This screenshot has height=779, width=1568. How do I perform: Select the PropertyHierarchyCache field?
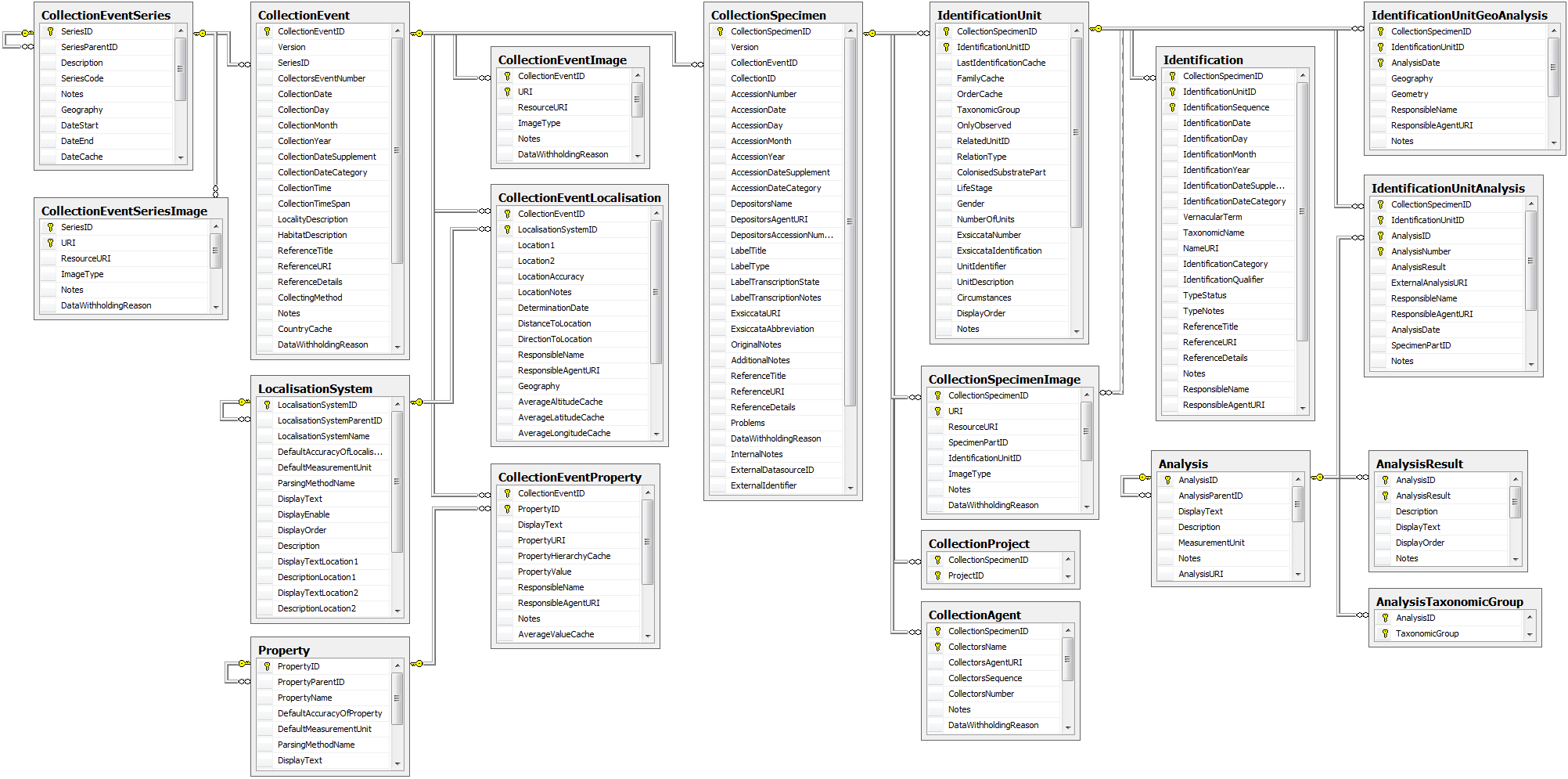coord(569,556)
